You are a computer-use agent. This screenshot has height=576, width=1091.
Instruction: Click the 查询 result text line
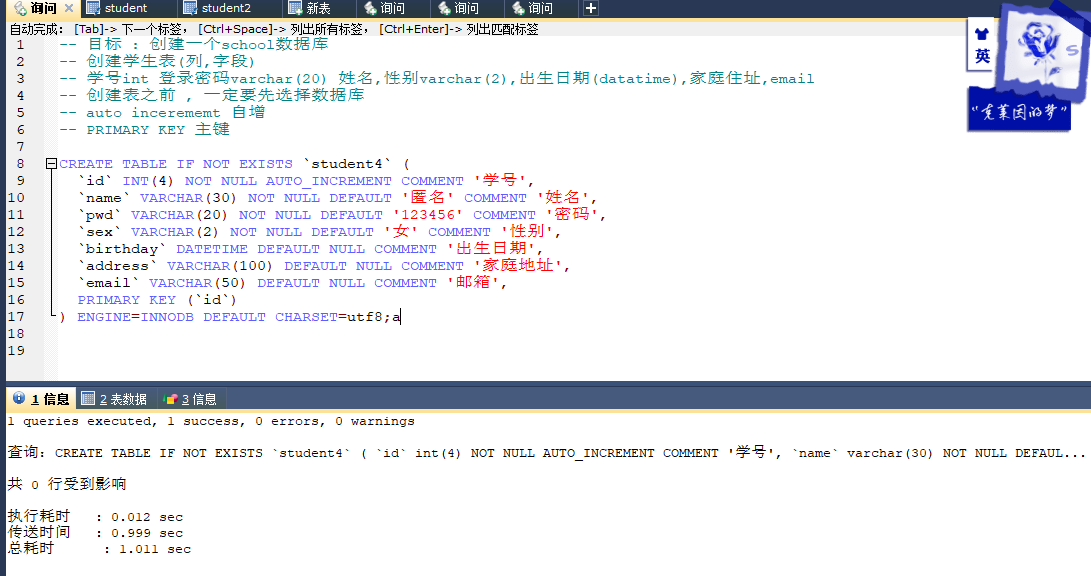[500, 453]
